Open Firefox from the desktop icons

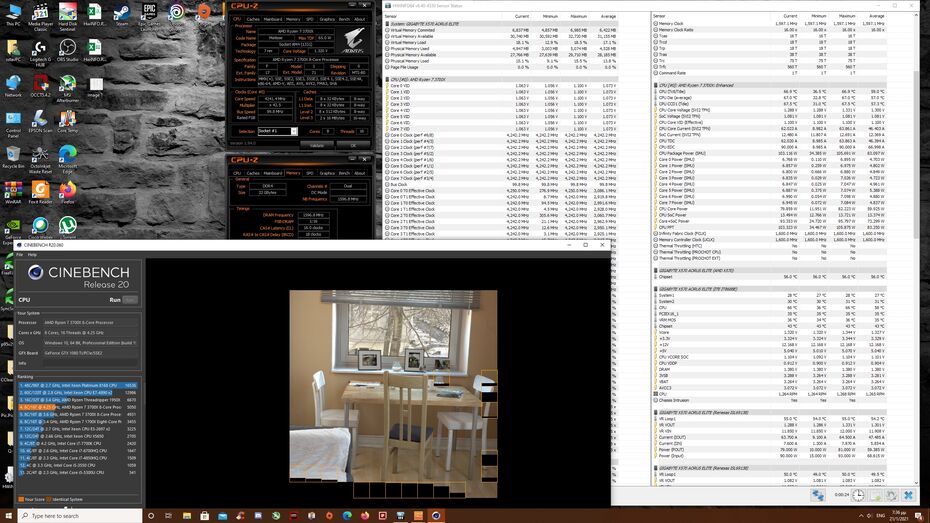68,191
